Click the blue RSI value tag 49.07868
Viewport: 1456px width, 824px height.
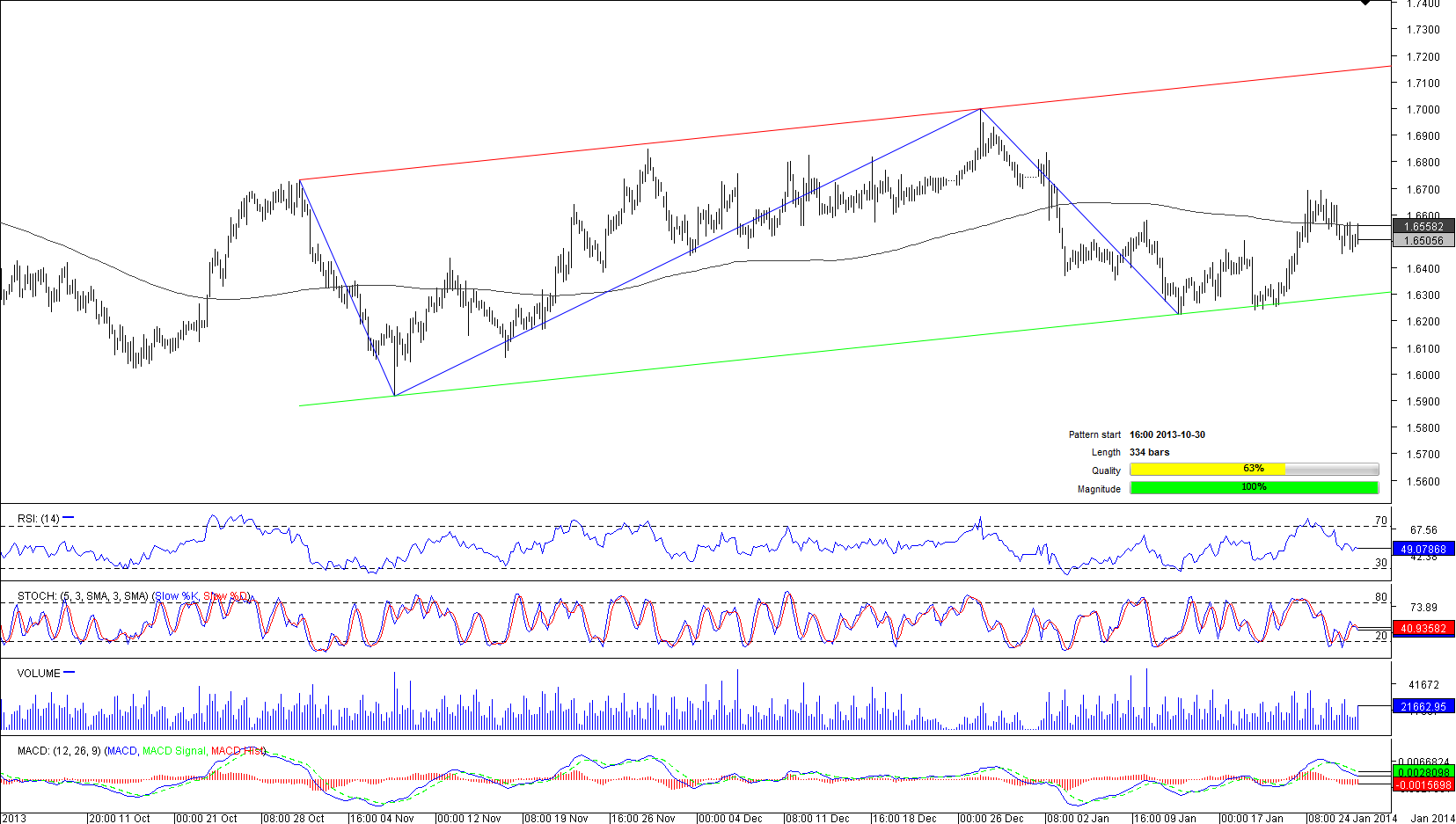coord(1423,549)
